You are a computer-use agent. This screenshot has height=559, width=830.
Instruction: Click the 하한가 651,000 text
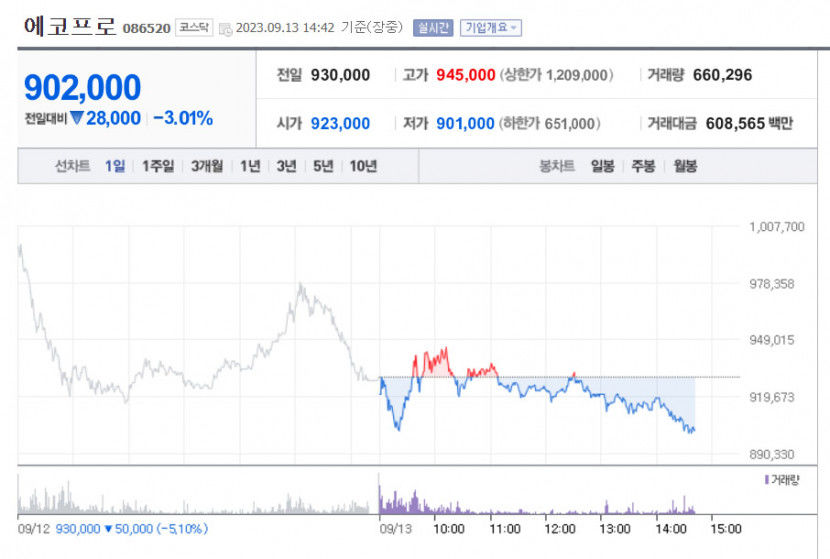click(x=549, y=123)
